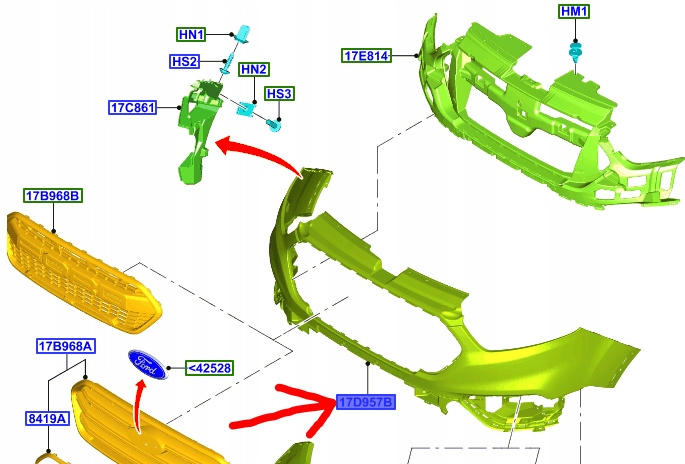Click the highlighted 17D957B label
This screenshot has width=685, height=464.
[x=366, y=403]
